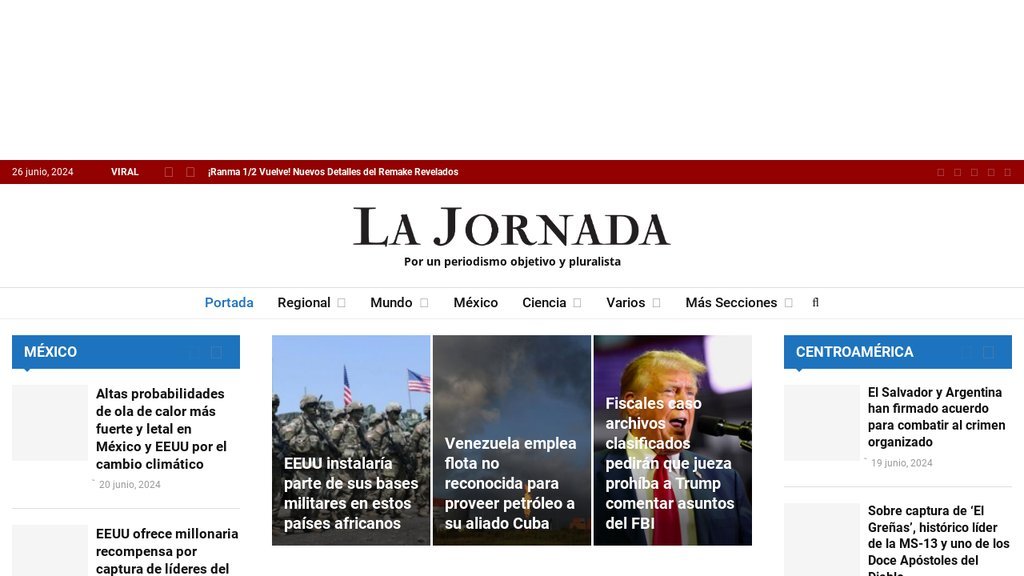Expand the Ciencia menu arrow

tap(577, 303)
